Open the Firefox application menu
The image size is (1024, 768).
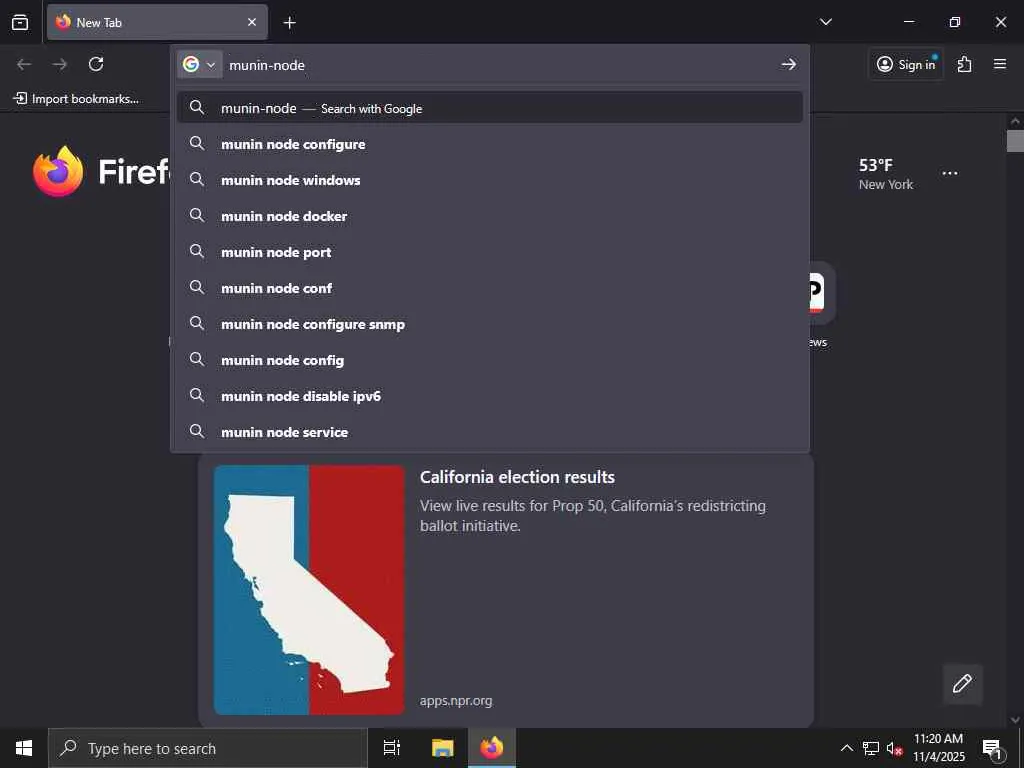coord(1000,64)
